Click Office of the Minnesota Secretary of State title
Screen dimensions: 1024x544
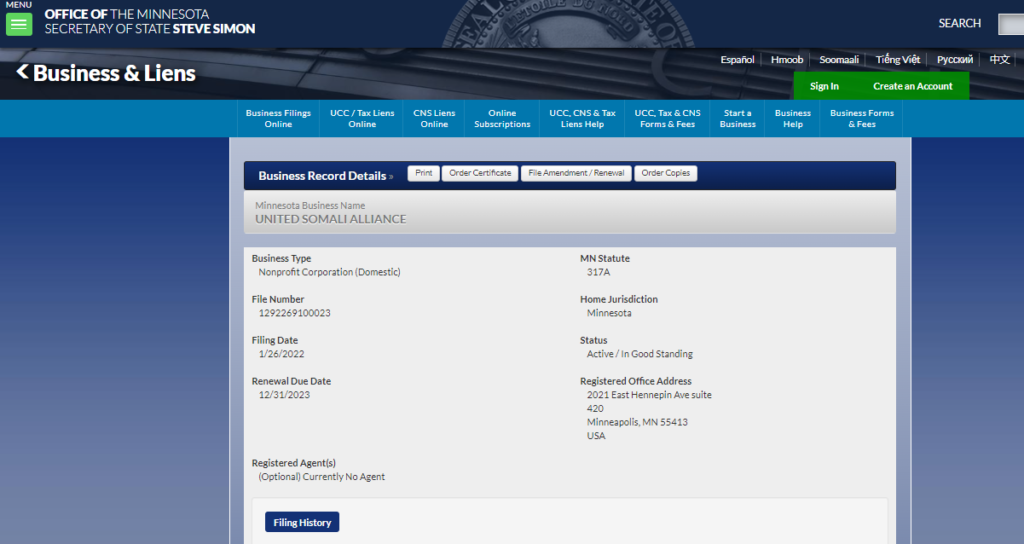(x=150, y=22)
